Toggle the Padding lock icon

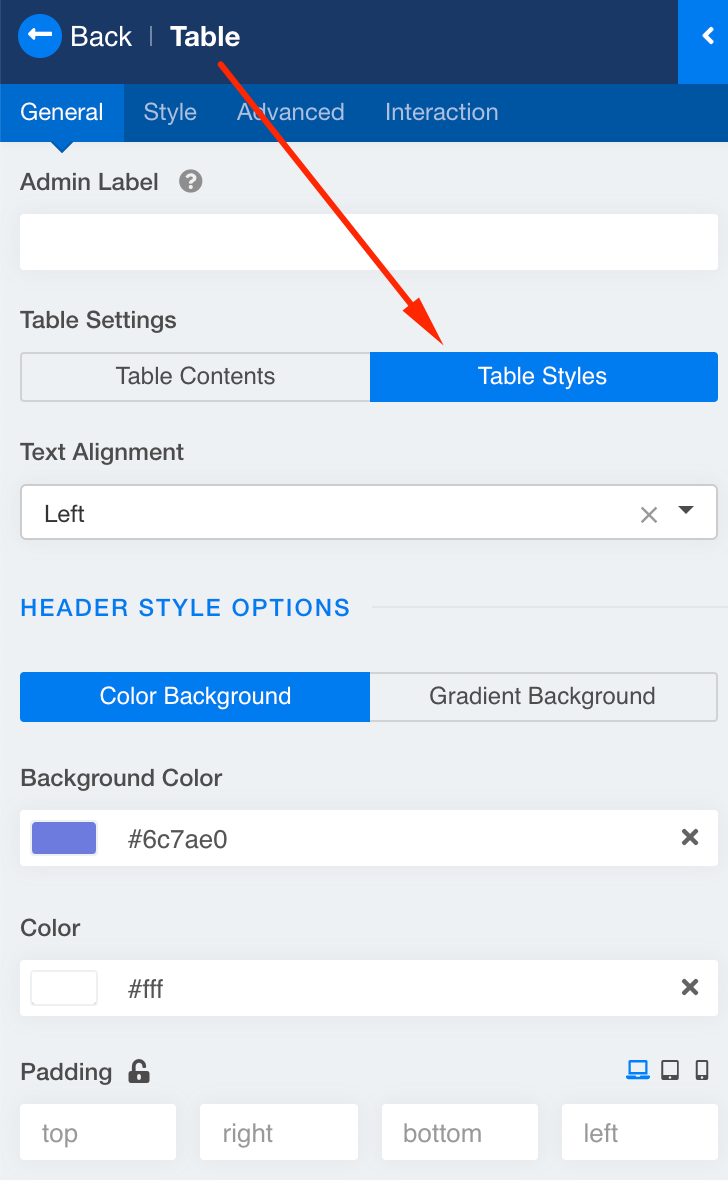click(x=139, y=1072)
